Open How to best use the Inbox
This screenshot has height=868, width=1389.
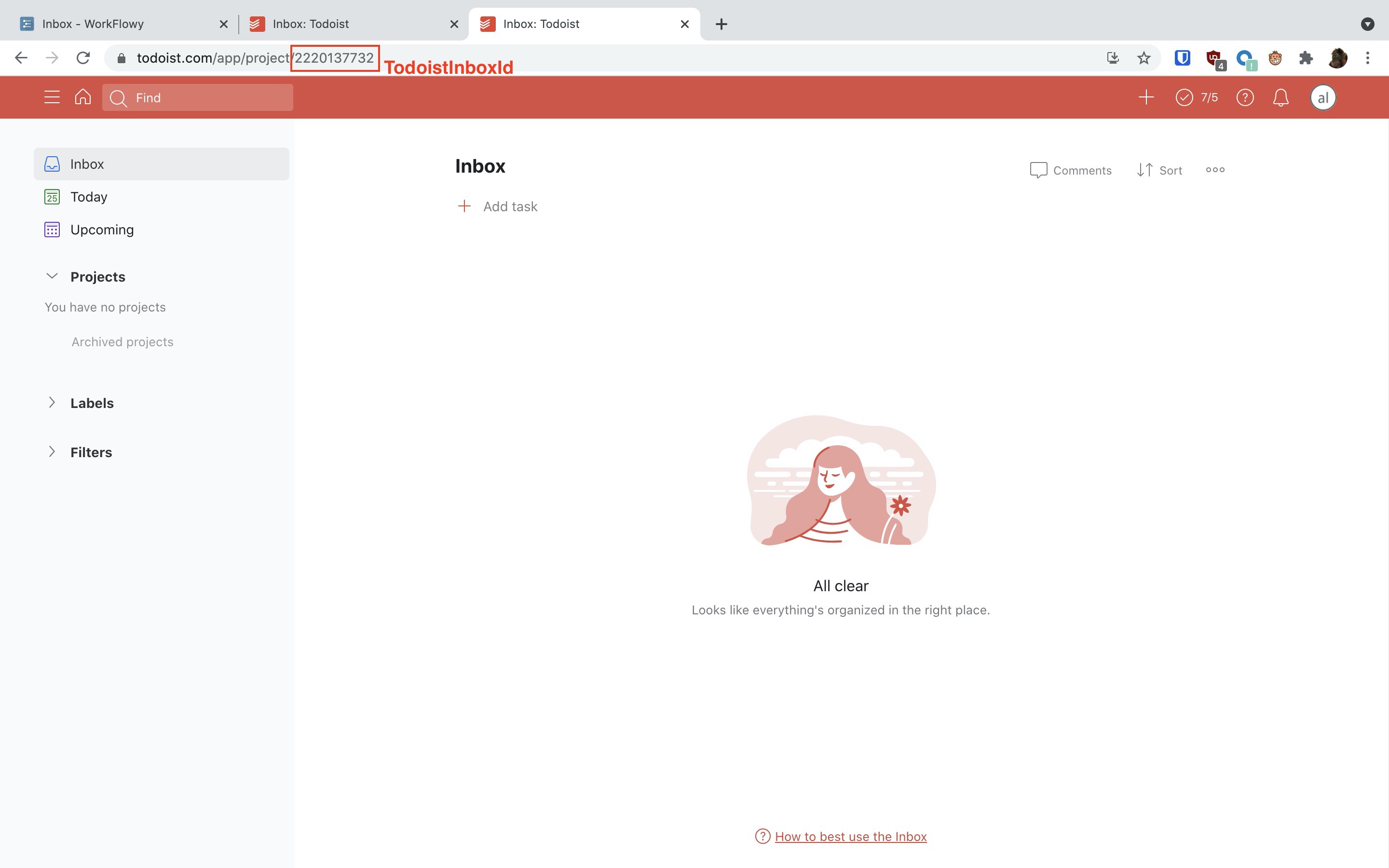850,837
